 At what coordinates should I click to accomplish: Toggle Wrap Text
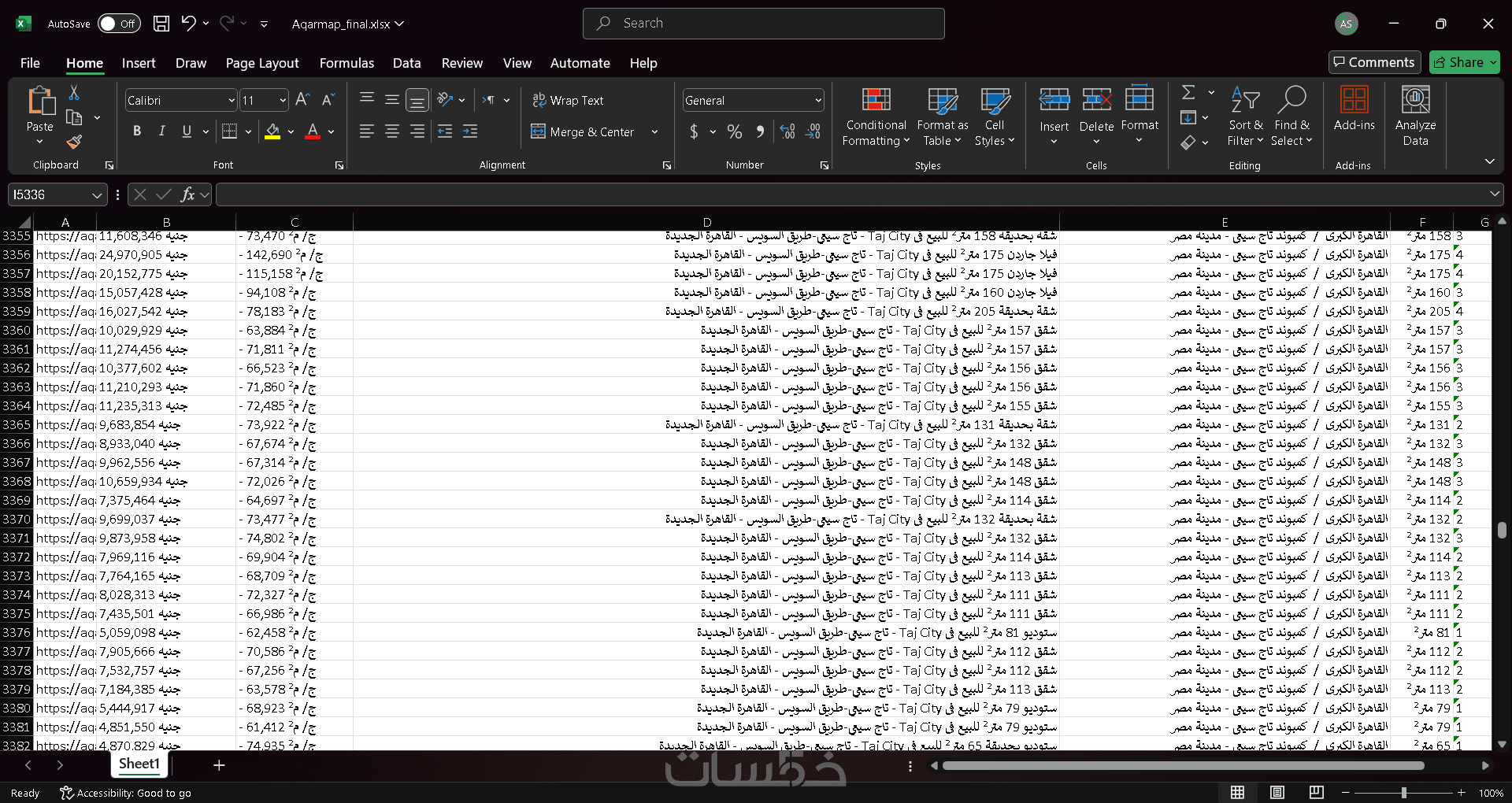pyautogui.click(x=568, y=100)
